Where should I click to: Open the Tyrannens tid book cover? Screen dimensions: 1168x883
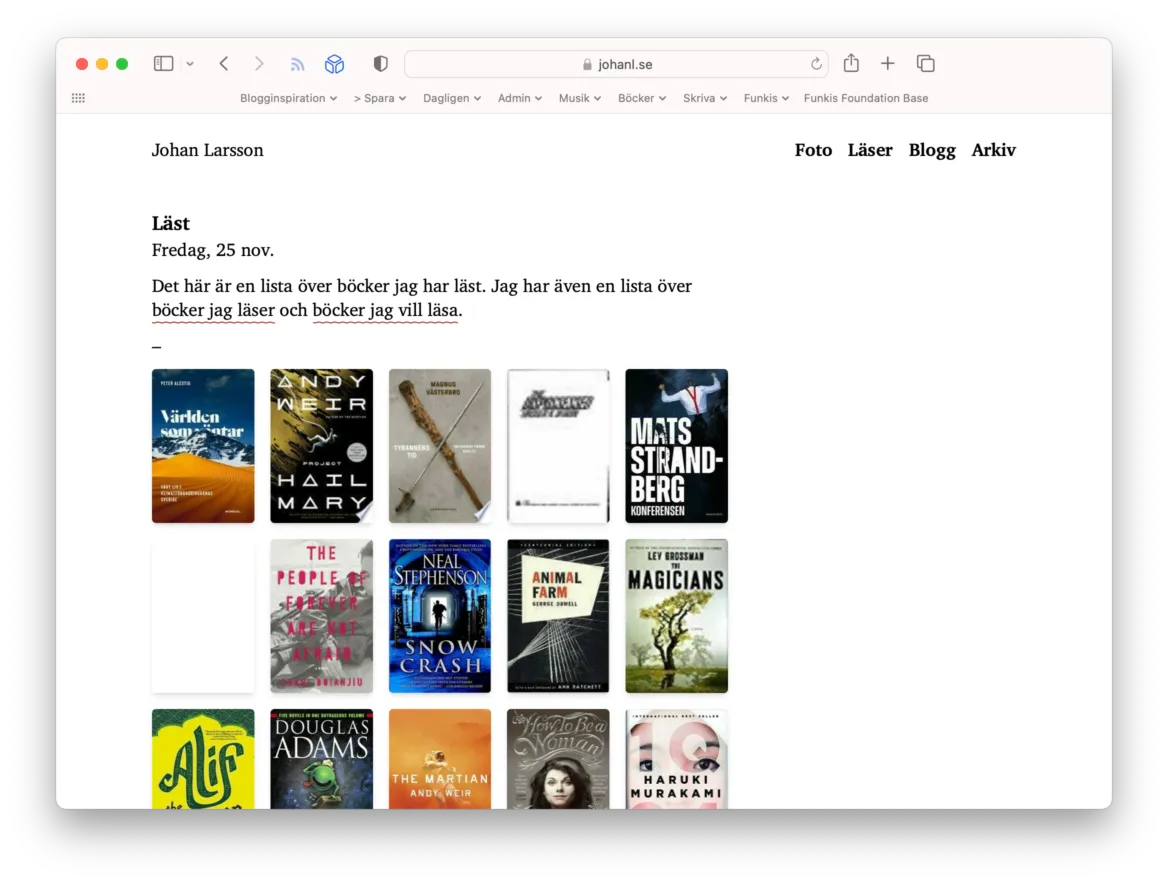point(440,446)
